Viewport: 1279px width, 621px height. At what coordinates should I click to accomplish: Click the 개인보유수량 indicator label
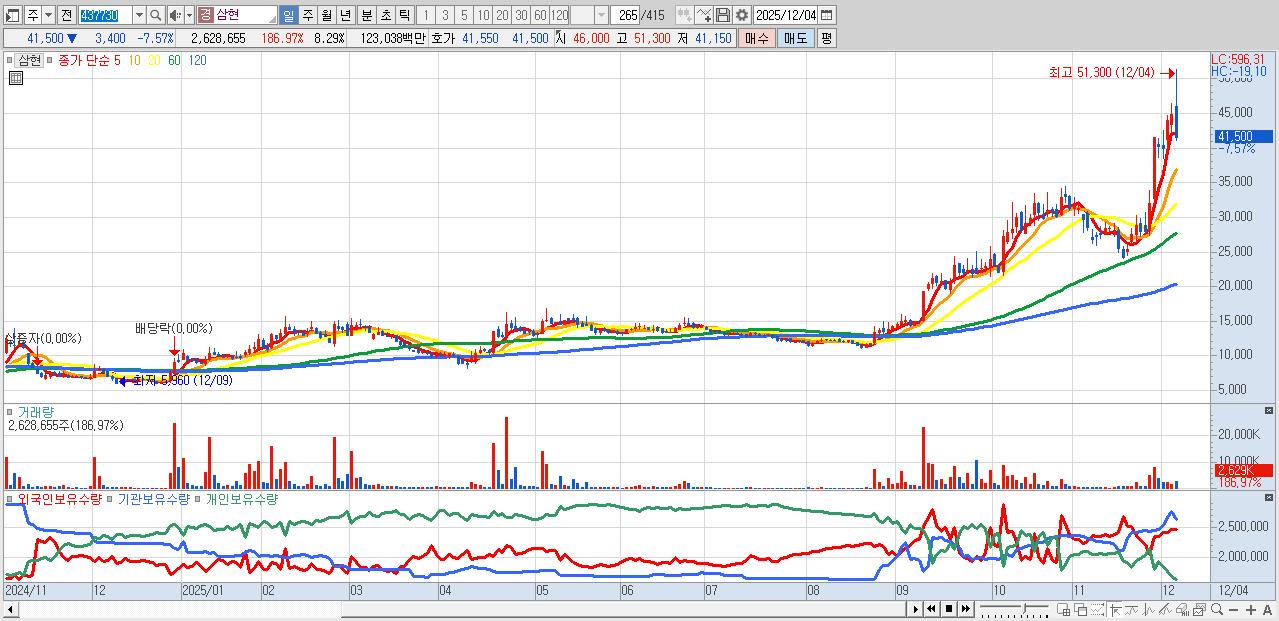[240, 498]
